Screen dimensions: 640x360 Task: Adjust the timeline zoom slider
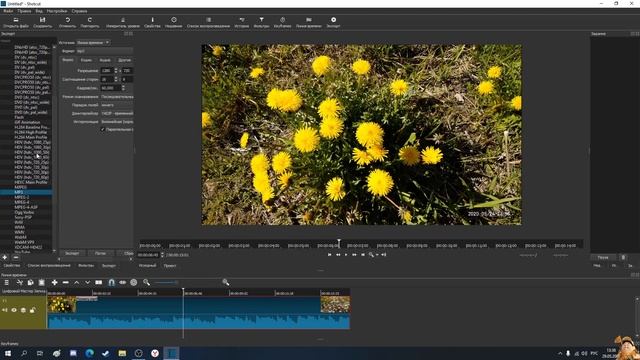[166, 282]
